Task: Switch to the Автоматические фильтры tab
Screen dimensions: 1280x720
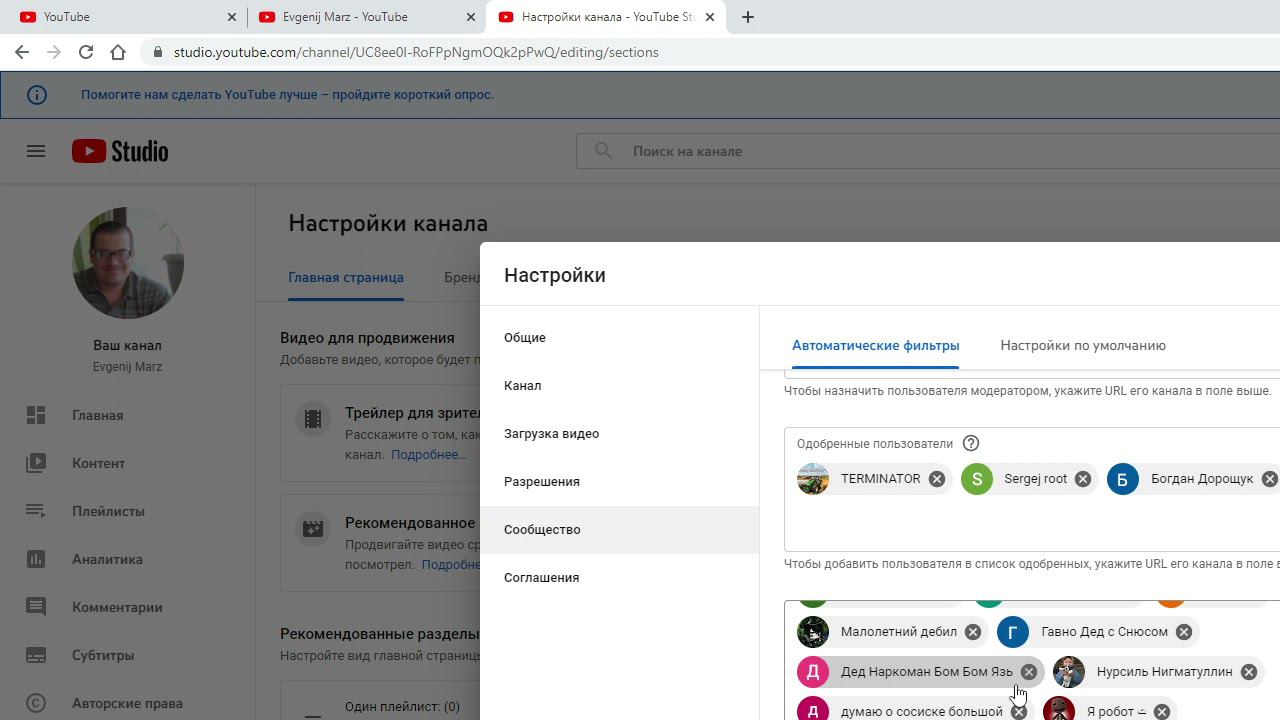Action: 876,345
